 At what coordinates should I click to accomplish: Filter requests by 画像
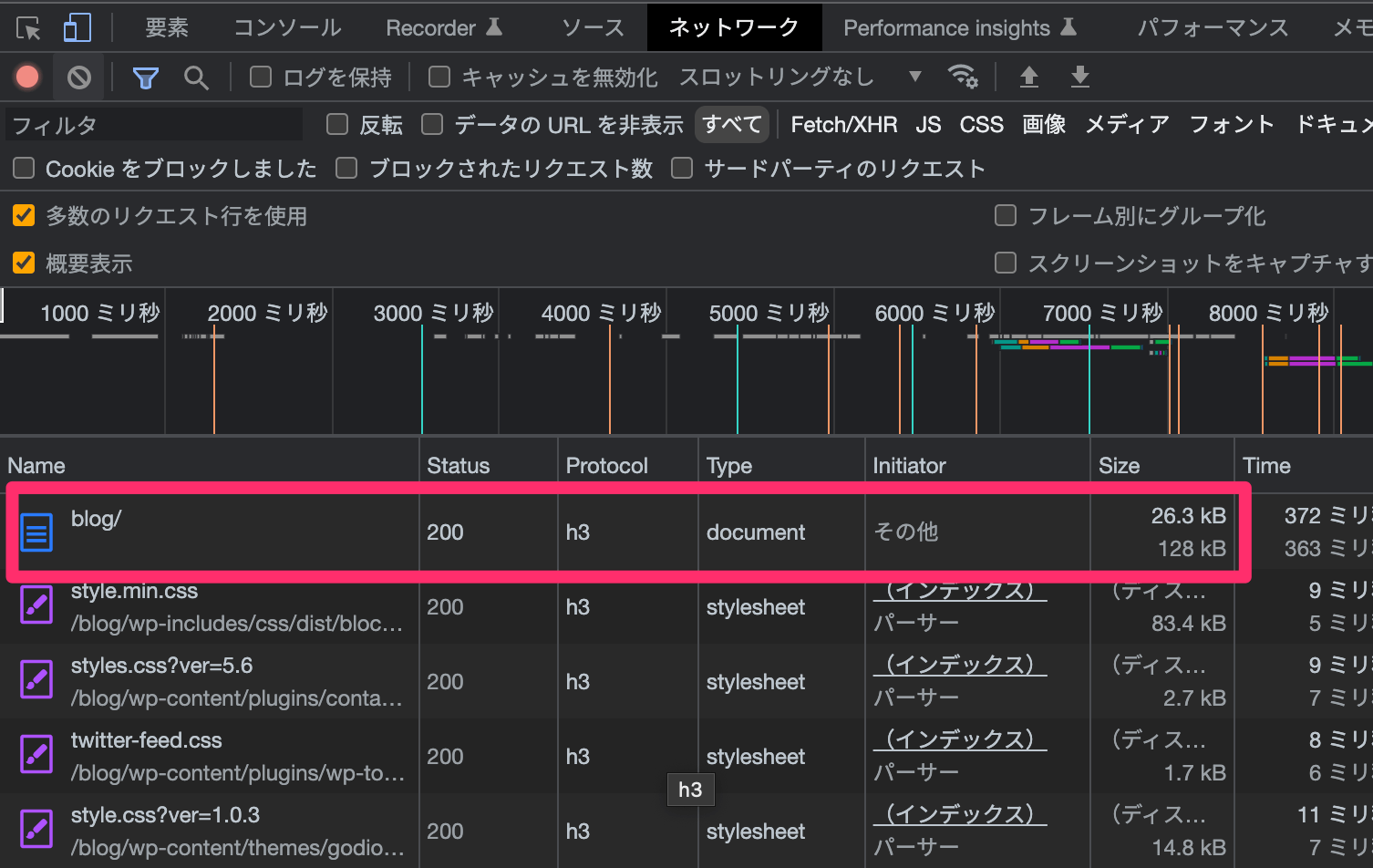[1044, 124]
